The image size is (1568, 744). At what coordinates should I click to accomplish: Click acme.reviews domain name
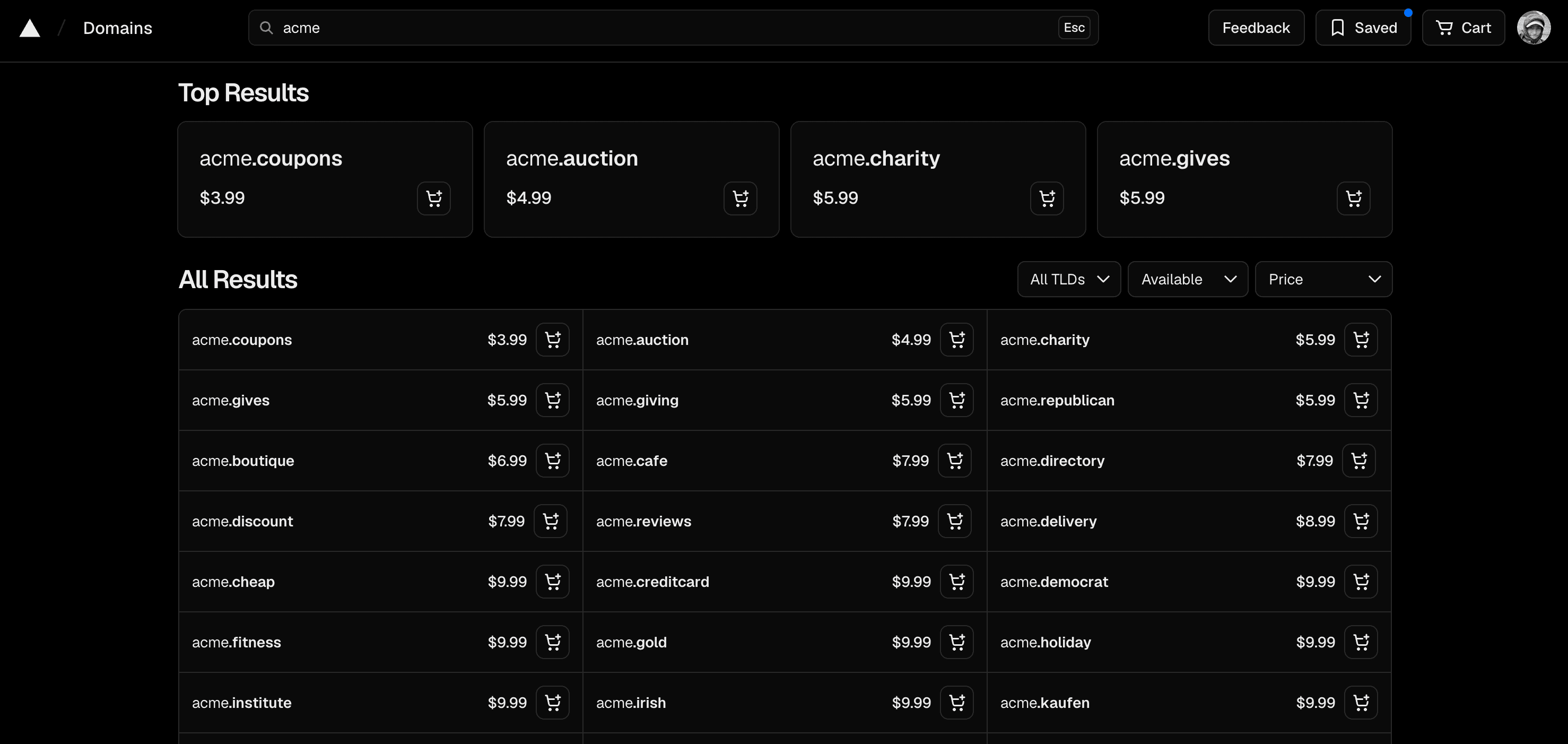coord(643,521)
